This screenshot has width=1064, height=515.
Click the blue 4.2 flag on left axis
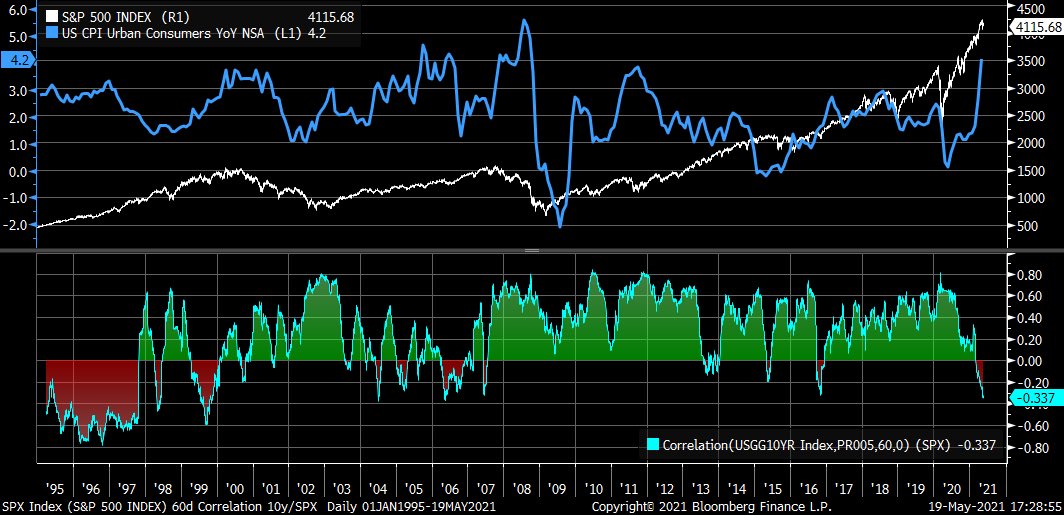16,61
